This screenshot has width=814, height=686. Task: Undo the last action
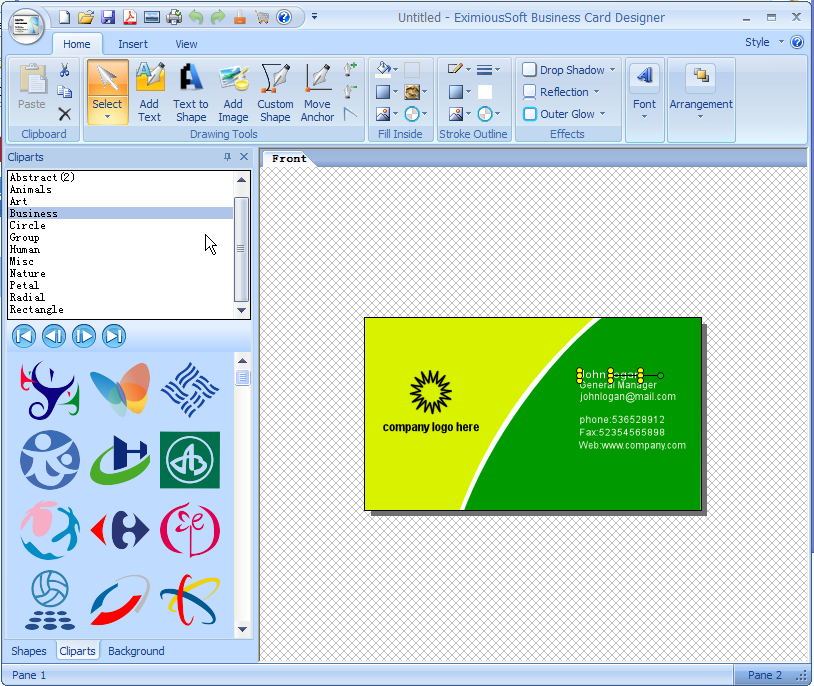tap(196, 17)
